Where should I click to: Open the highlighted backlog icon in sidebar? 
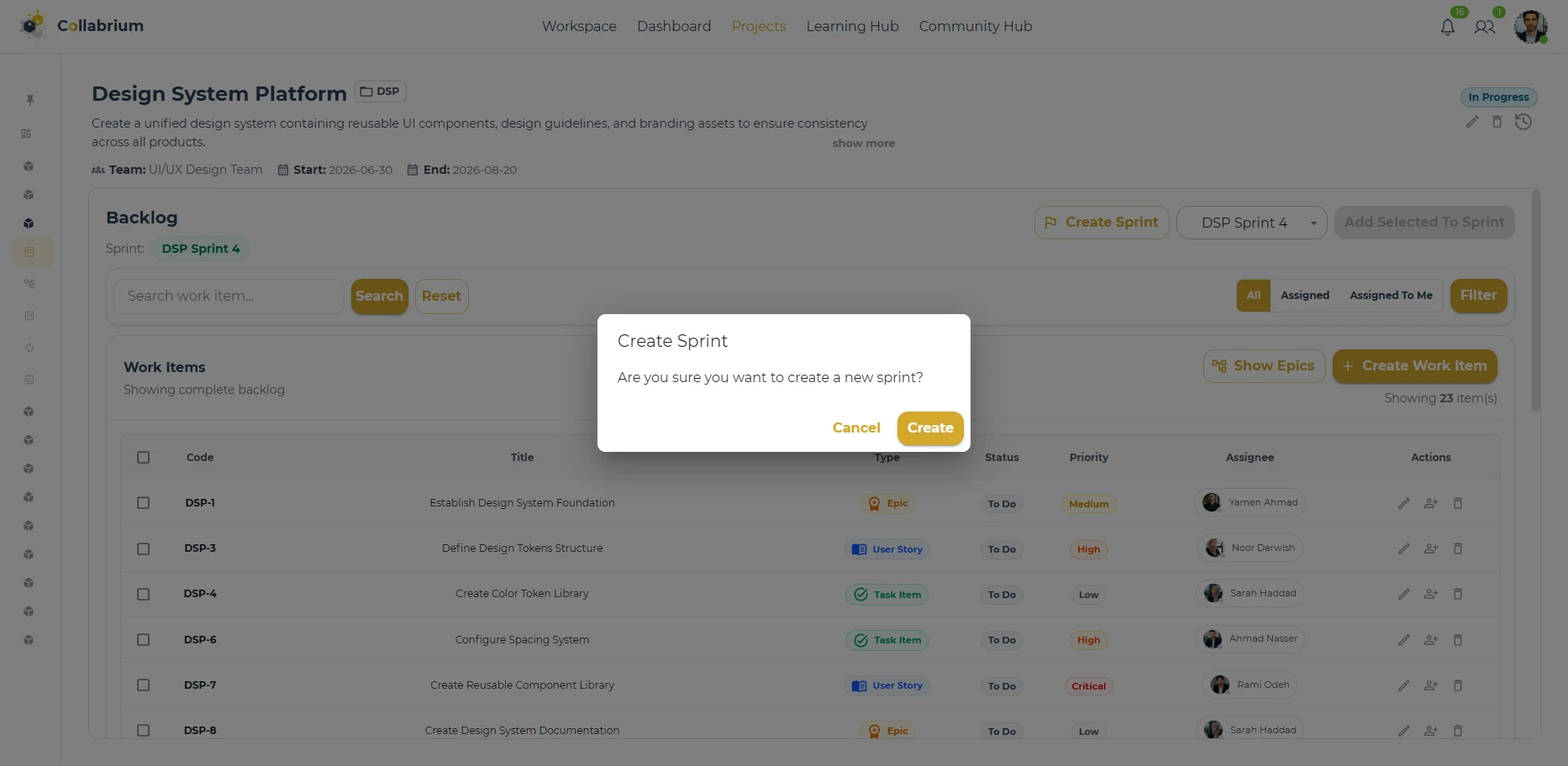[x=30, y=252]
